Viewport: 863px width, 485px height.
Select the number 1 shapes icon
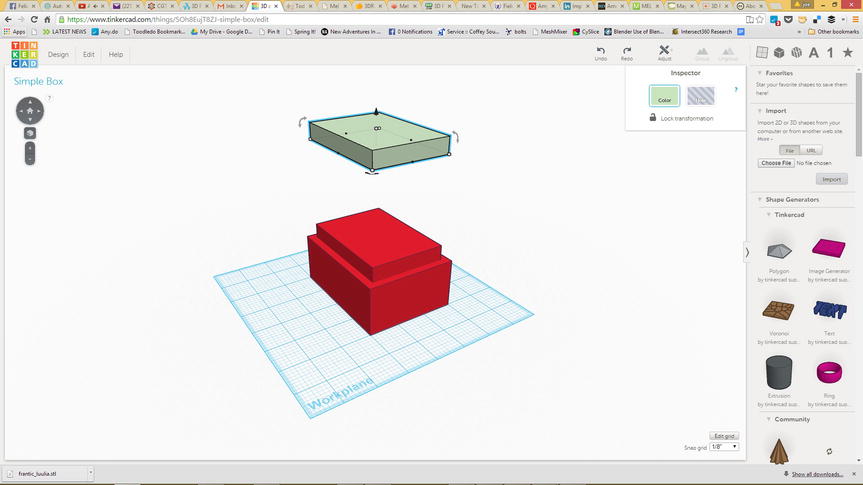pyautogui.click(x=830, y=52)
